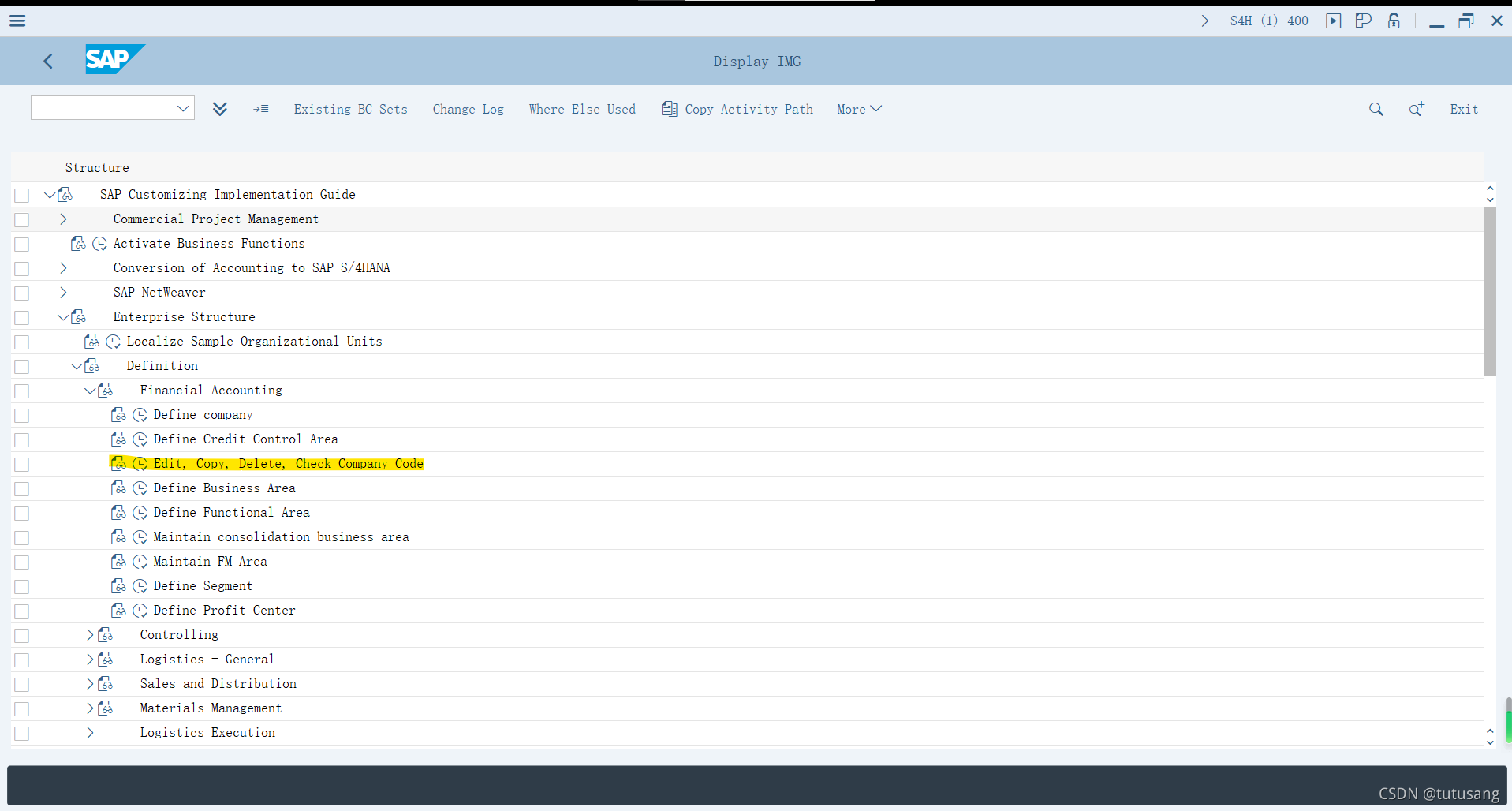
Task: Tick checkbox for Define Segment row
Action: point(22,586)
